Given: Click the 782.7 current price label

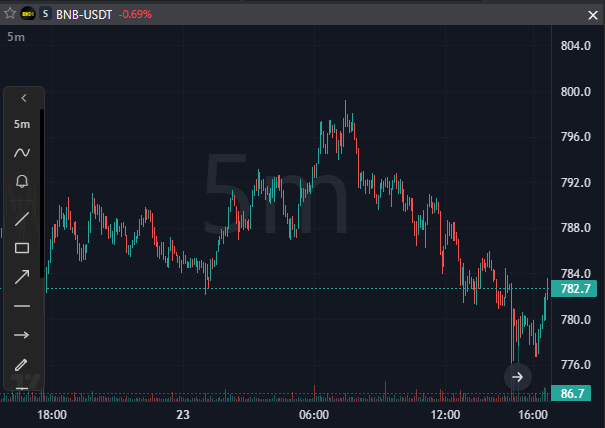Looking at the screenshot, I should point(574,289).
